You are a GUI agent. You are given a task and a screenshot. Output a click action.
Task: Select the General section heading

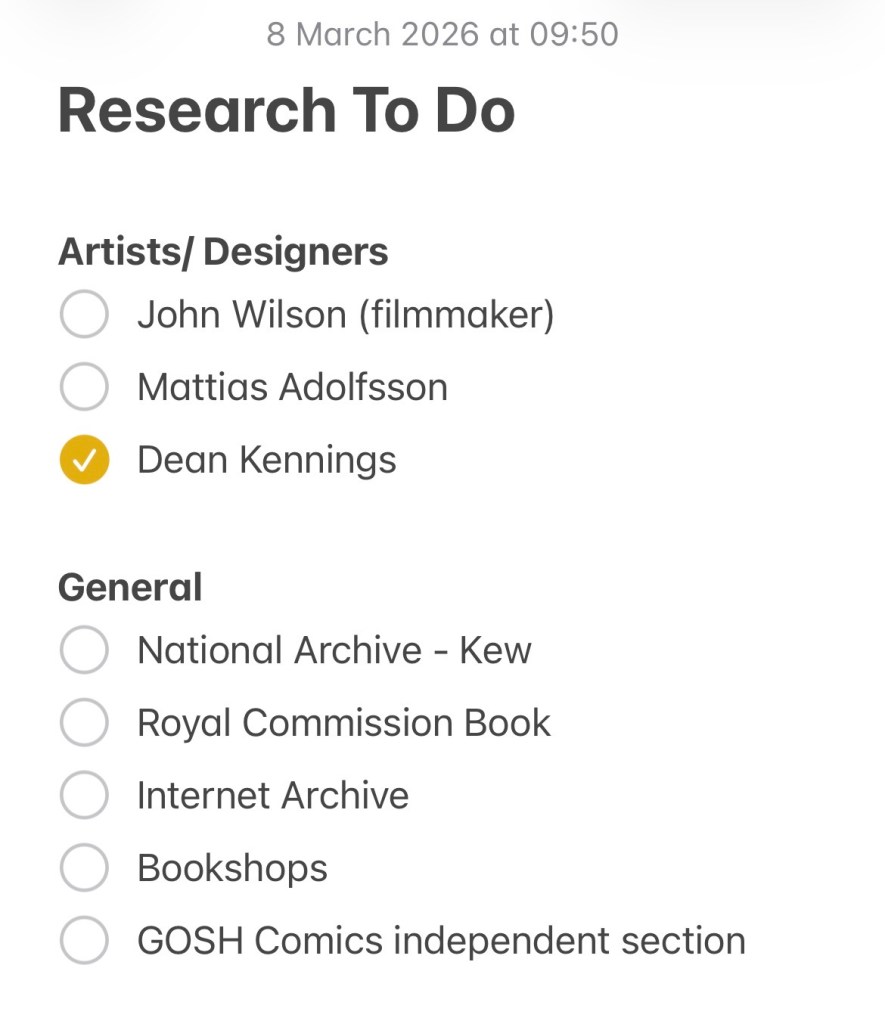pyautogui.click(x=130, y=587)
